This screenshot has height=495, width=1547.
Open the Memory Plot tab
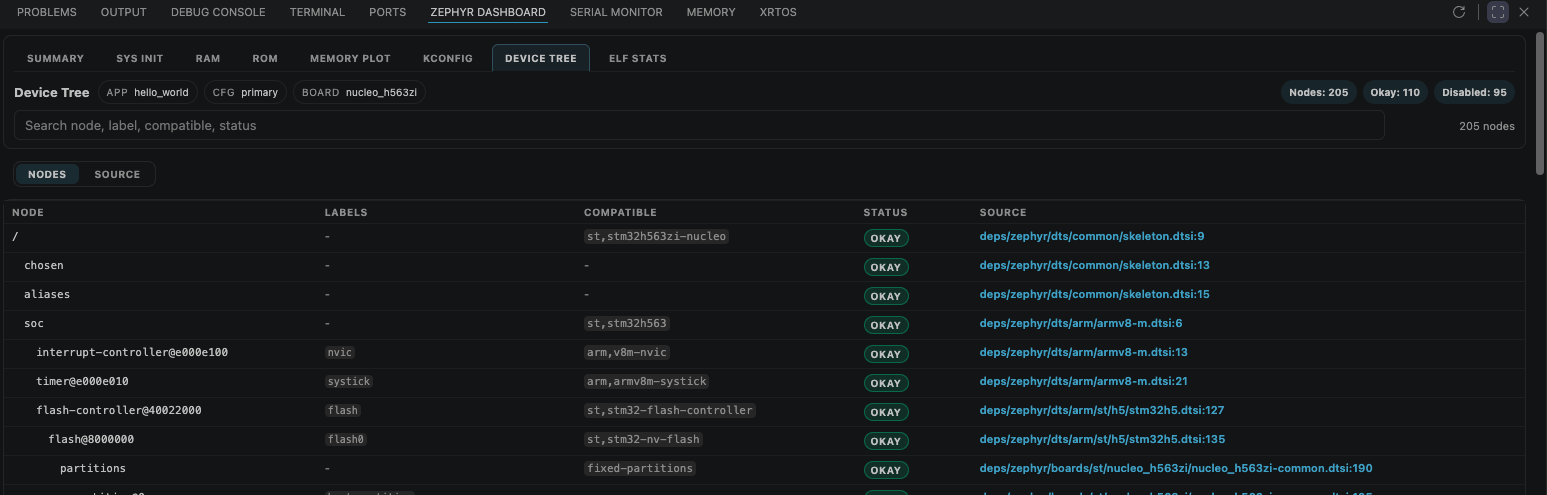pos(350,58)
